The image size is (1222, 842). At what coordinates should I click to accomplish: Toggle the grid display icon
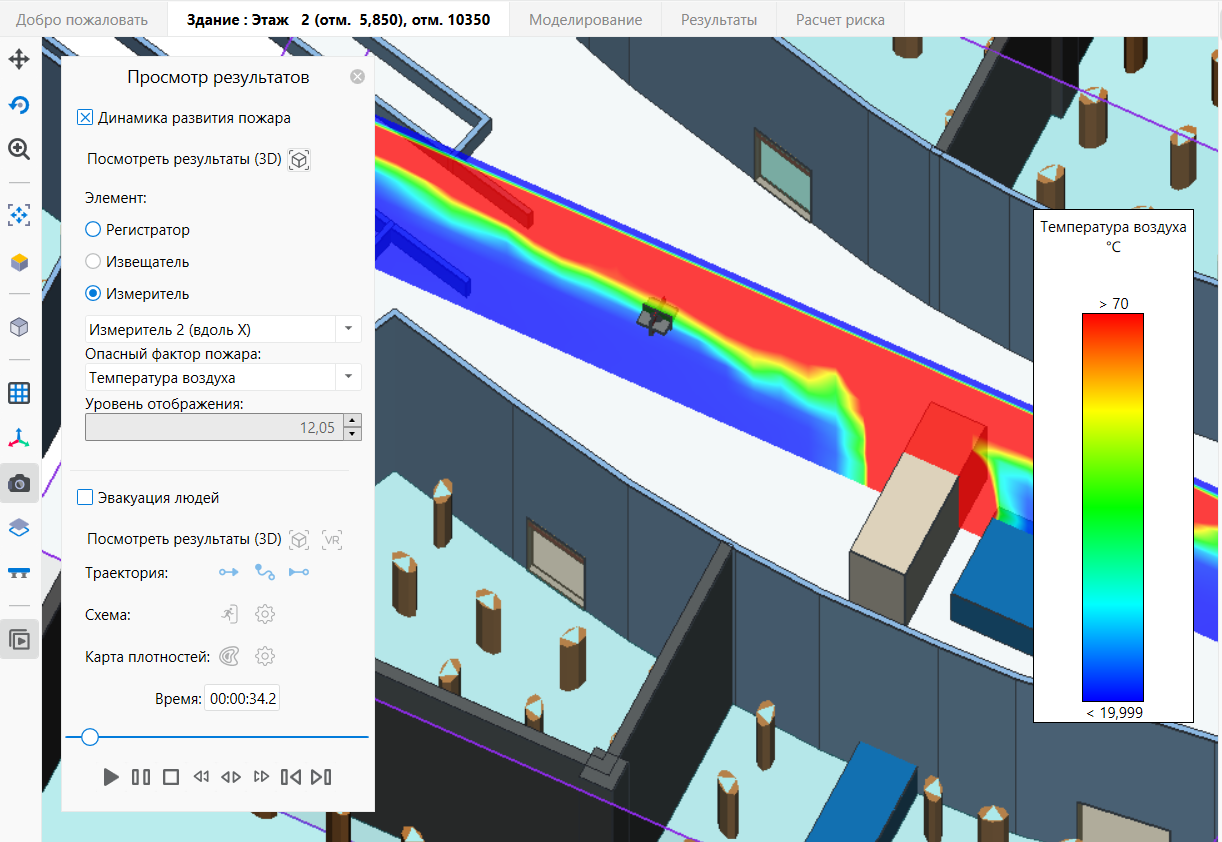pyautogui.click(x=19, y=393)
